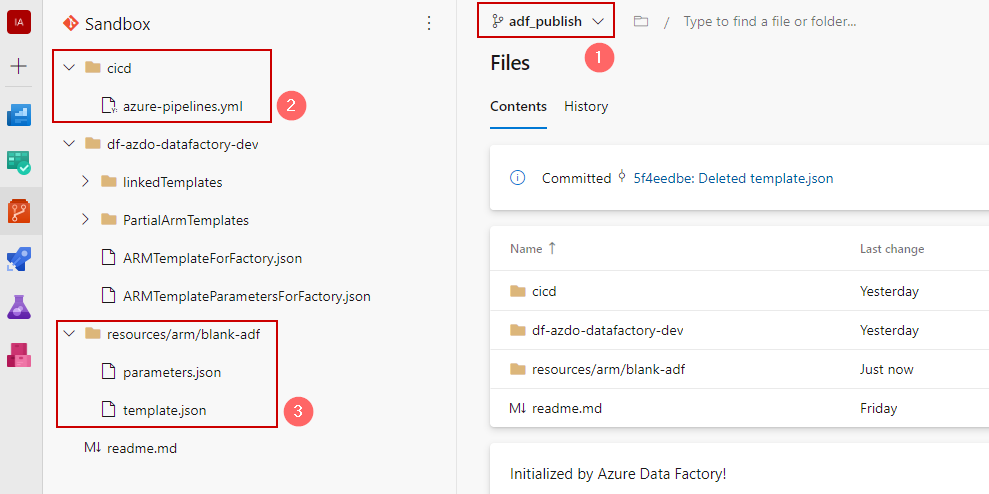989x494 pixels.
Task: Collapse the resources/arm/blank-adf folder in tree
Action: pos(69,334)
